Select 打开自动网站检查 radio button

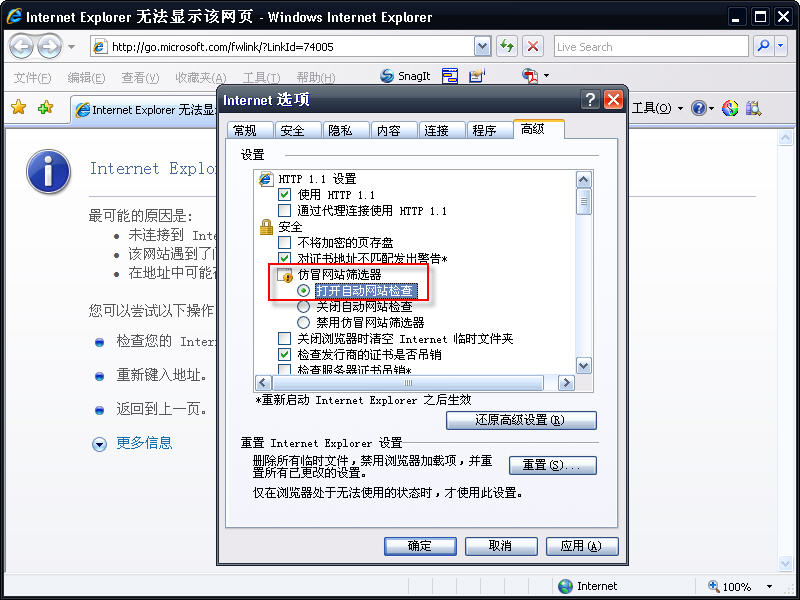pos(304,291)
